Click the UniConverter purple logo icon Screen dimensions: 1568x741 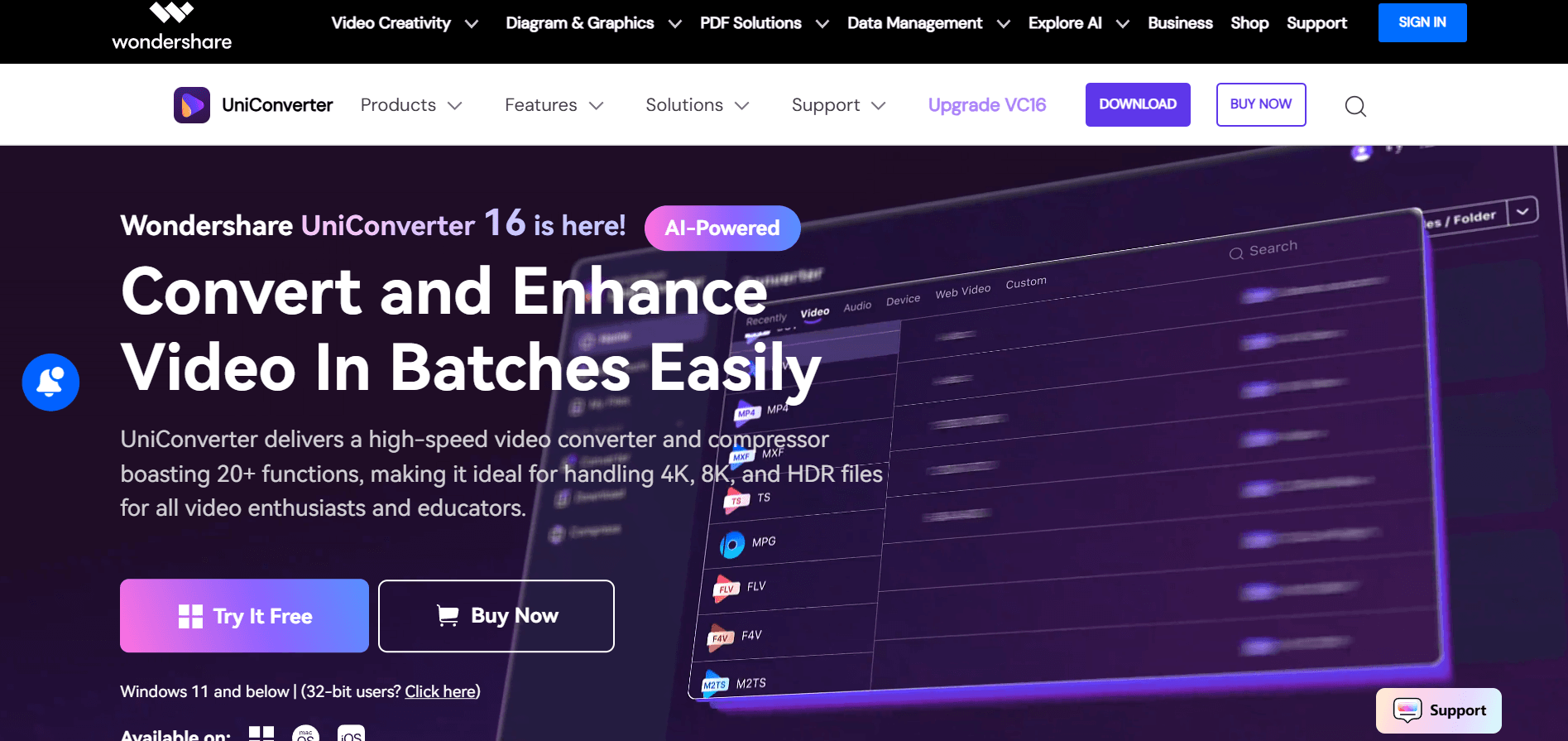tap(192, 105)
